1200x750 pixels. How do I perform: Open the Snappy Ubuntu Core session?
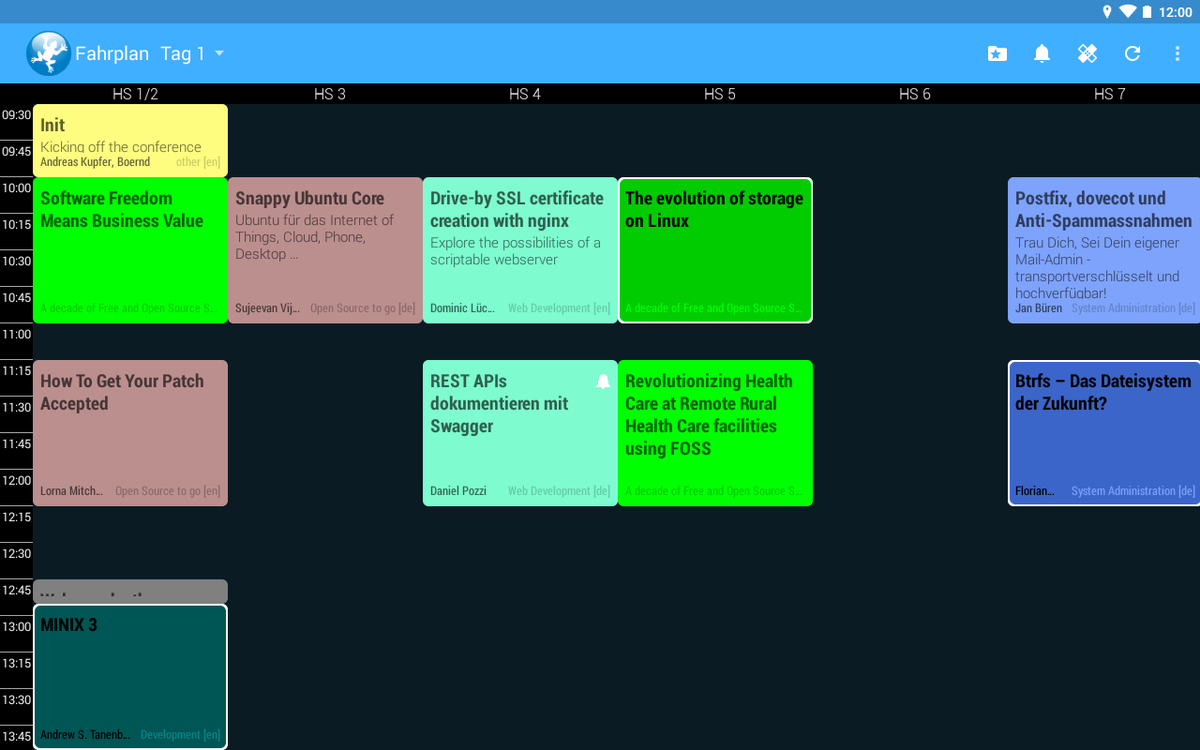pyautogui.click(x=325, y=250)
